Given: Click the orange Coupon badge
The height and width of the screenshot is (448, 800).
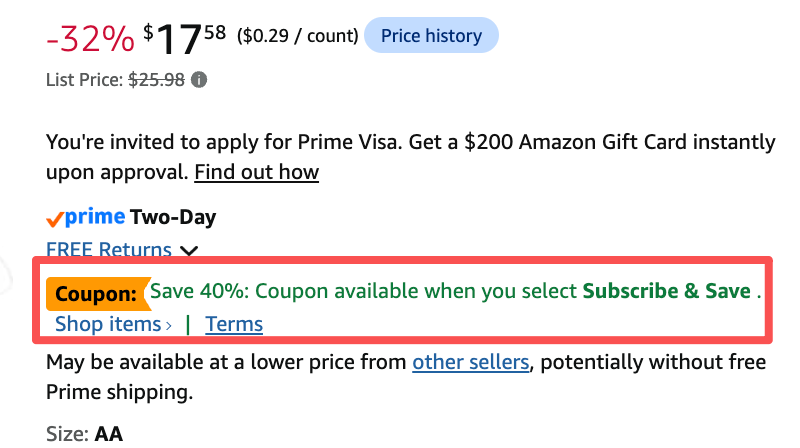Looking at the screenshot, I should pyautogui.click(x=97, y=294).
